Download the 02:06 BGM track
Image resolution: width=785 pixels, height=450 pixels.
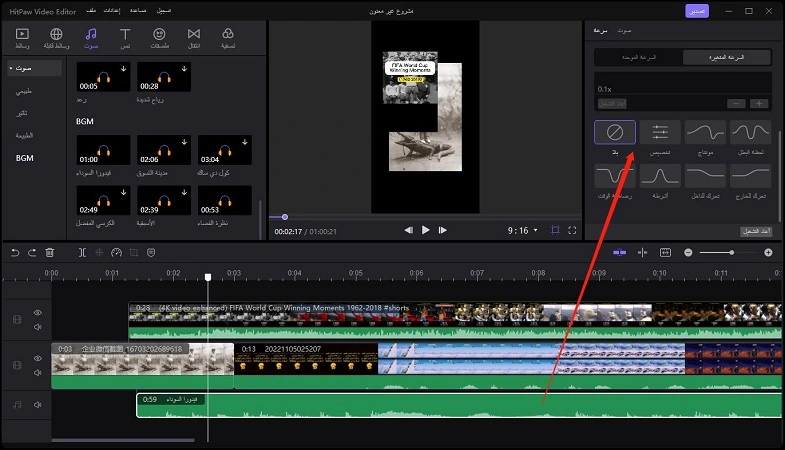pos(184,142)
